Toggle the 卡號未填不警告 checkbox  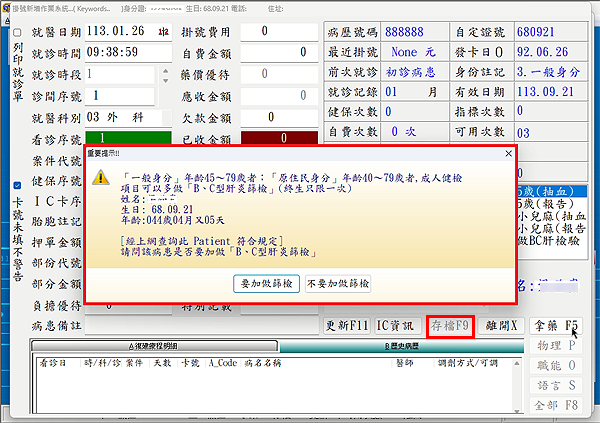tap(17, 186)
